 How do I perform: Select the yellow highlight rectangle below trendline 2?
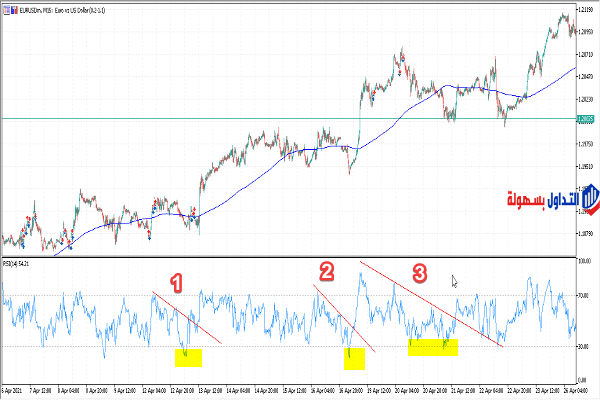click(x=352, y=359)
